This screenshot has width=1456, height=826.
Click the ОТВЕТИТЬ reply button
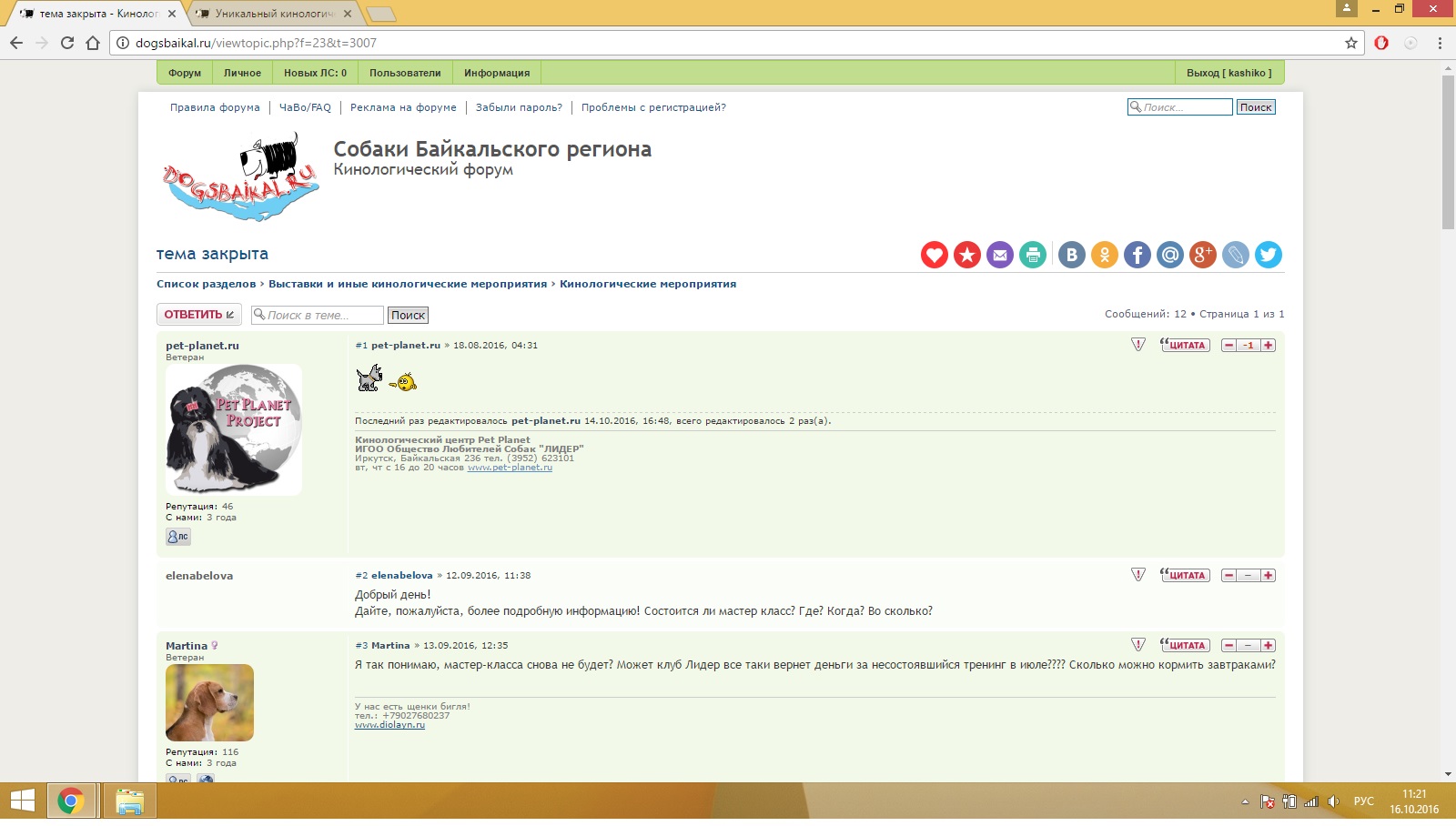(x=198, y=315)
